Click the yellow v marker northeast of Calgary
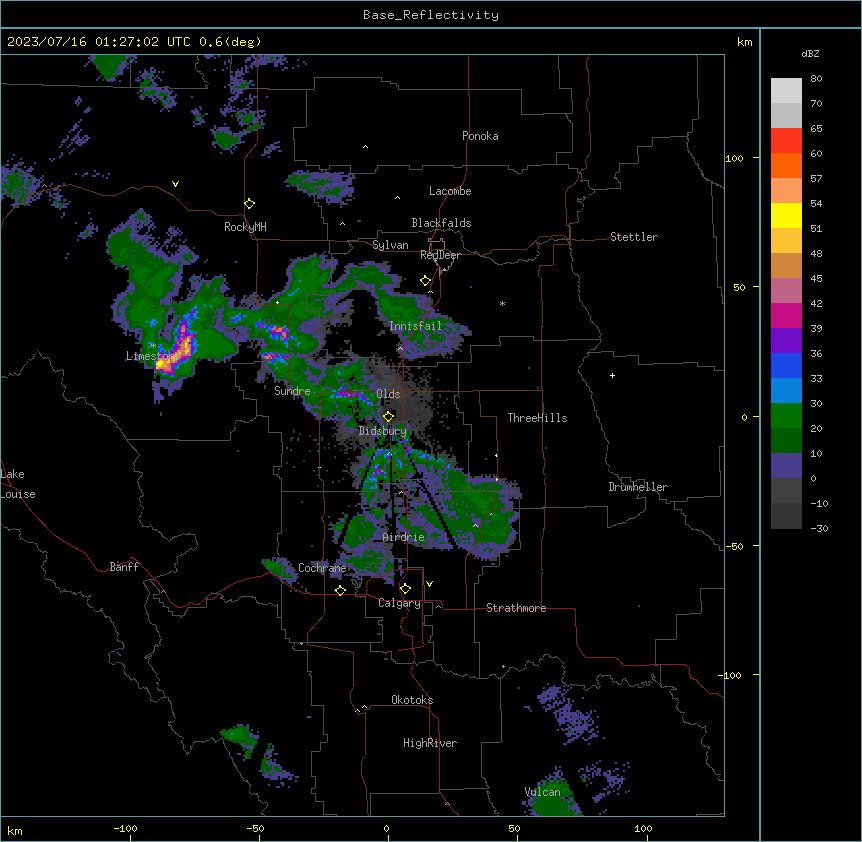This screenshot has height=842, width=862. pyautogui.click(x=429, y=584)
